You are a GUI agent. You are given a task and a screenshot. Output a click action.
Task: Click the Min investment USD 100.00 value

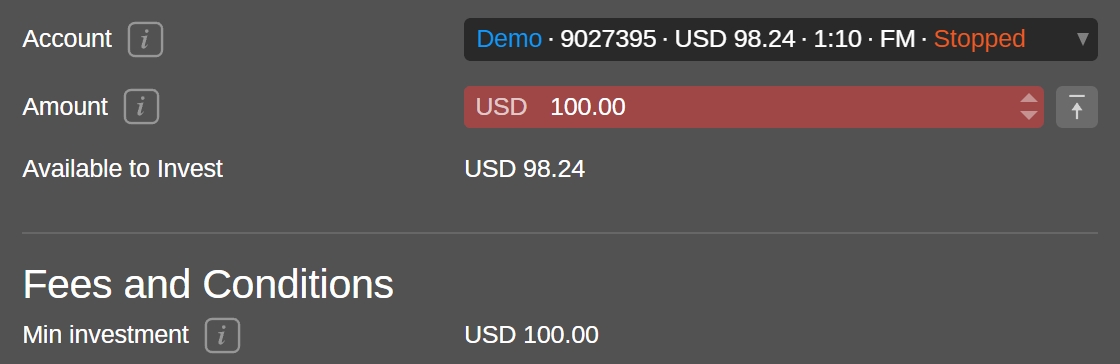coord(531,335)
